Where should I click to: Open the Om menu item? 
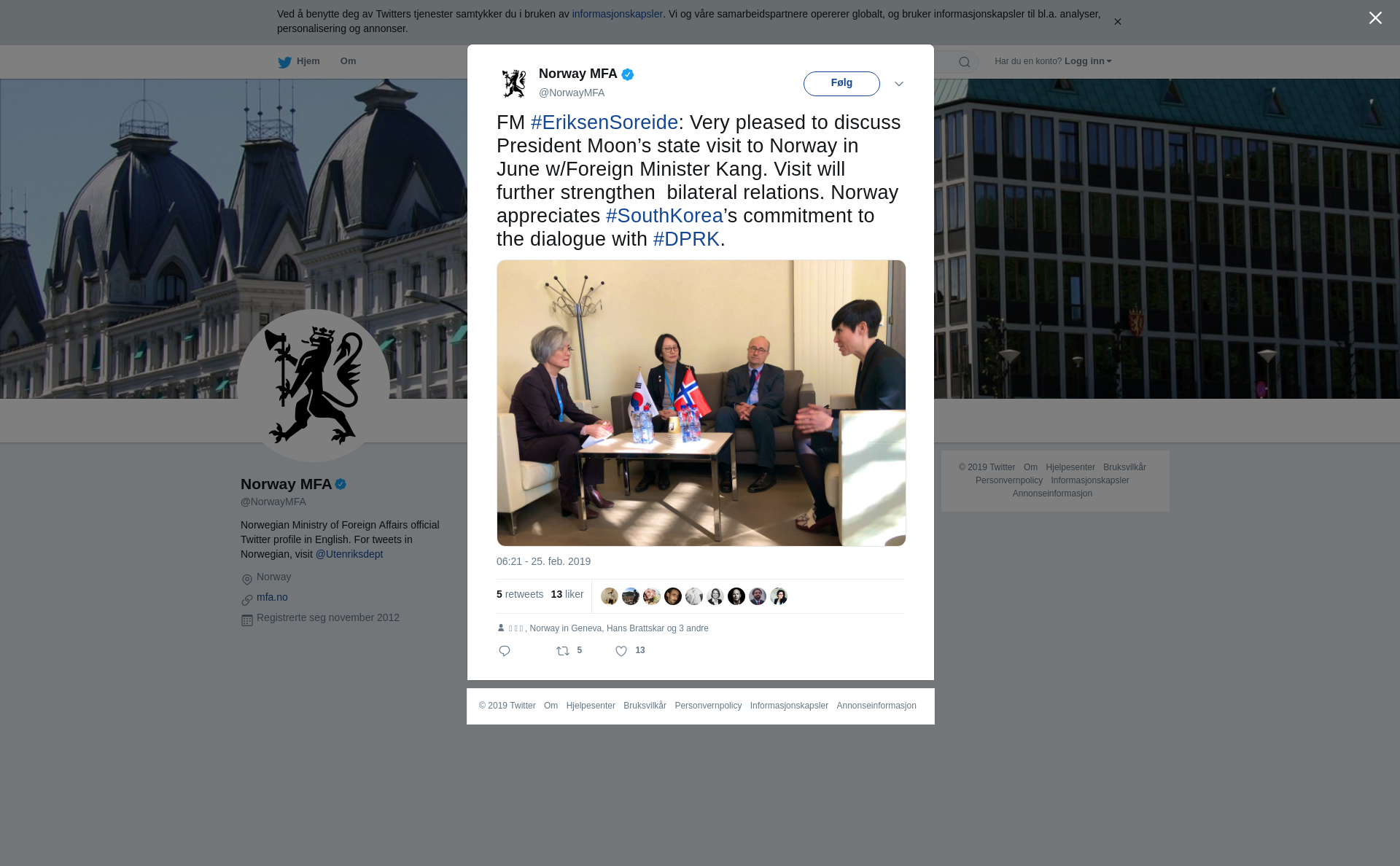pos(348,61)
